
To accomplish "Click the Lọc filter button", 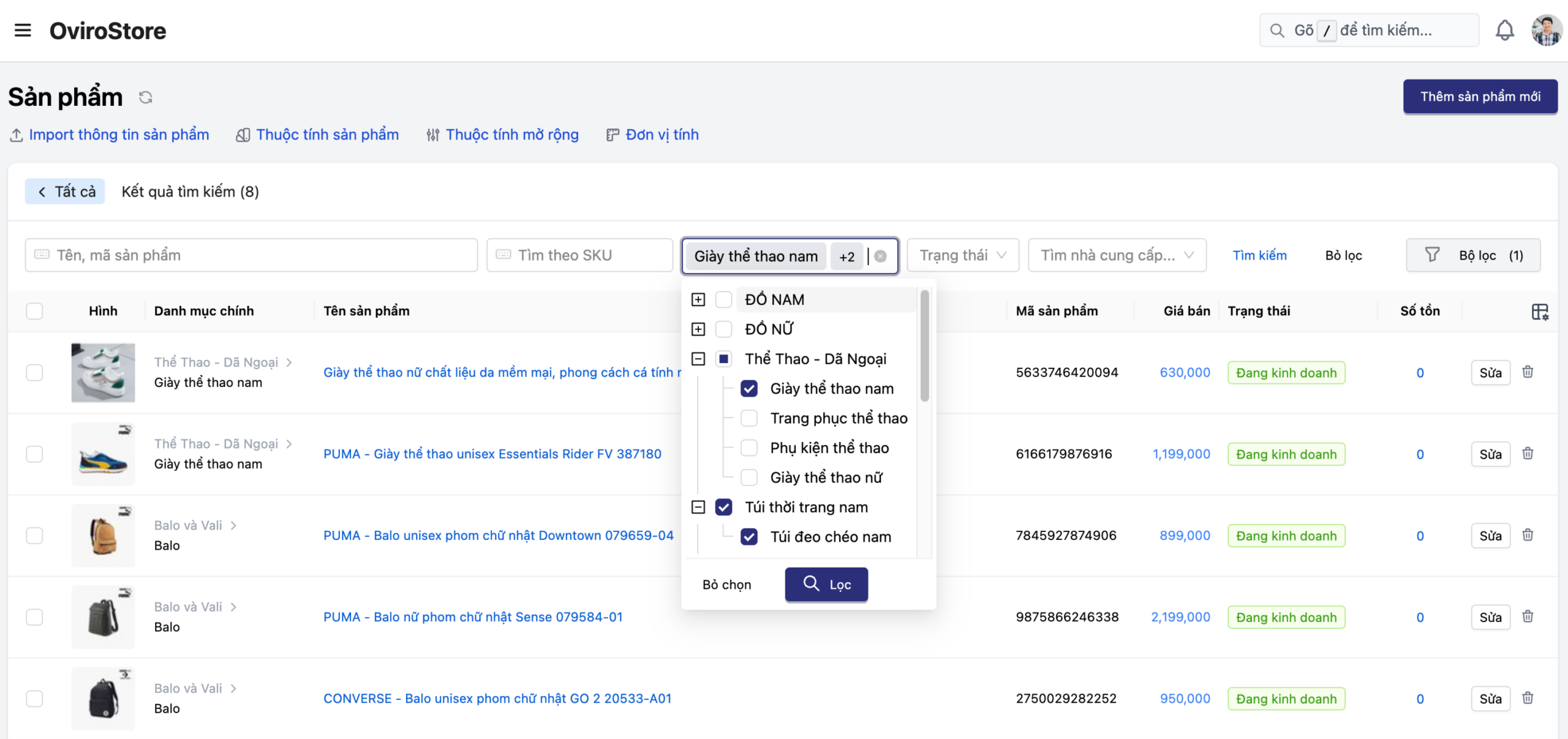I will (826, 584).
